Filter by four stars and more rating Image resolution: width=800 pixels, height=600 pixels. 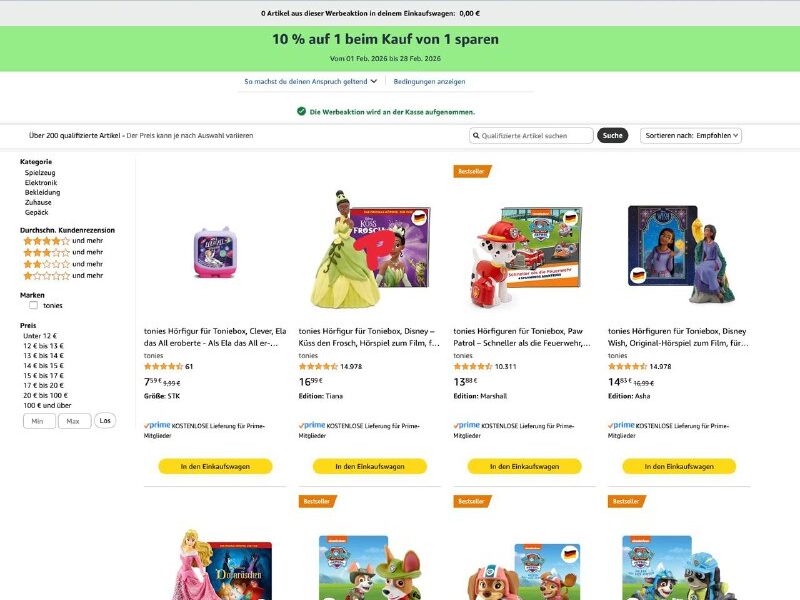coord(63,241)
